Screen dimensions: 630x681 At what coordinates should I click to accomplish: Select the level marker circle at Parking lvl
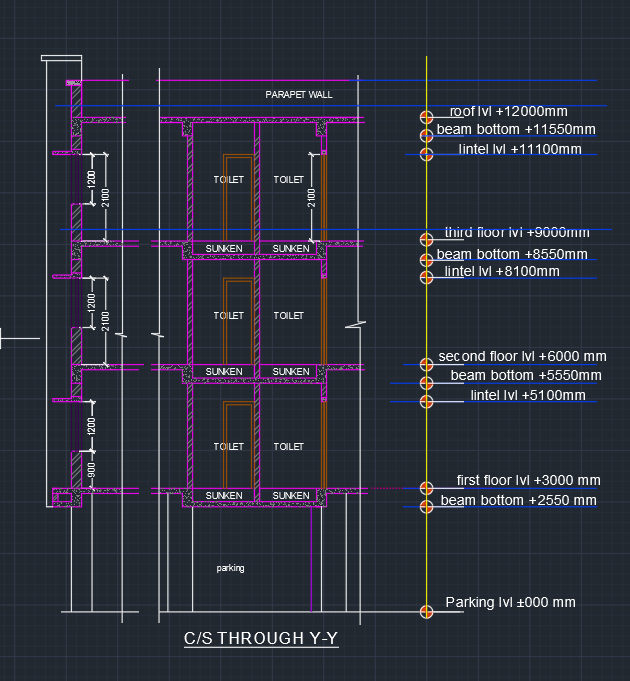pyautogui.click(x=426, y=612)
